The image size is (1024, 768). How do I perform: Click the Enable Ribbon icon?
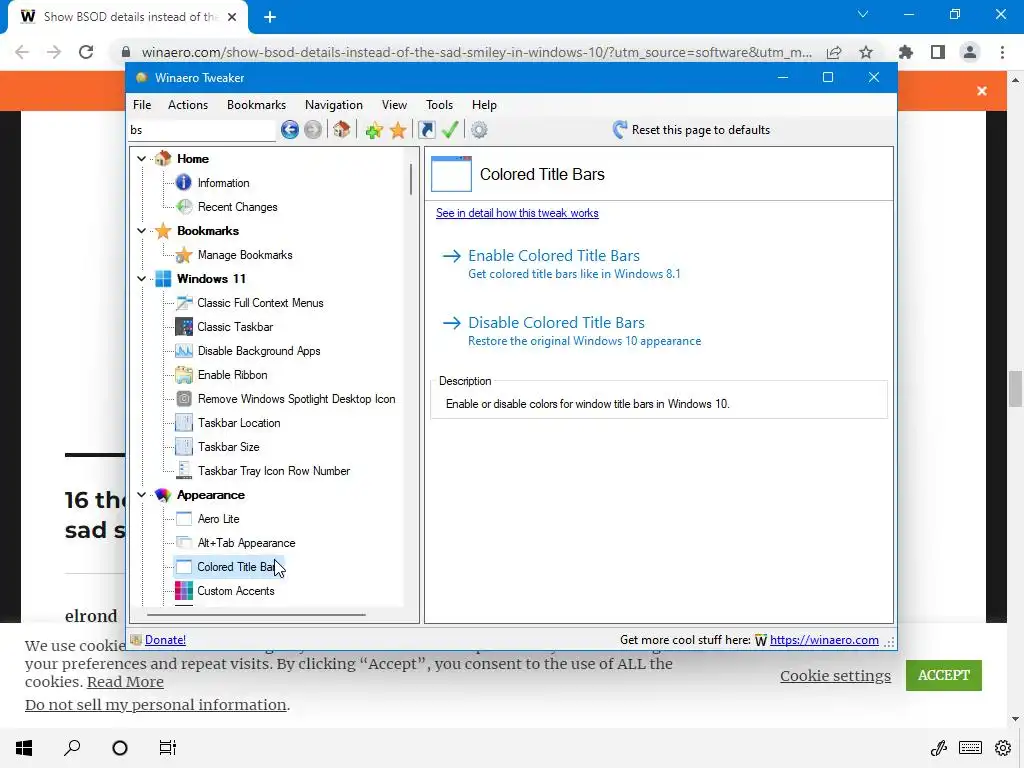pyautogui.click(x=184, y=375)
